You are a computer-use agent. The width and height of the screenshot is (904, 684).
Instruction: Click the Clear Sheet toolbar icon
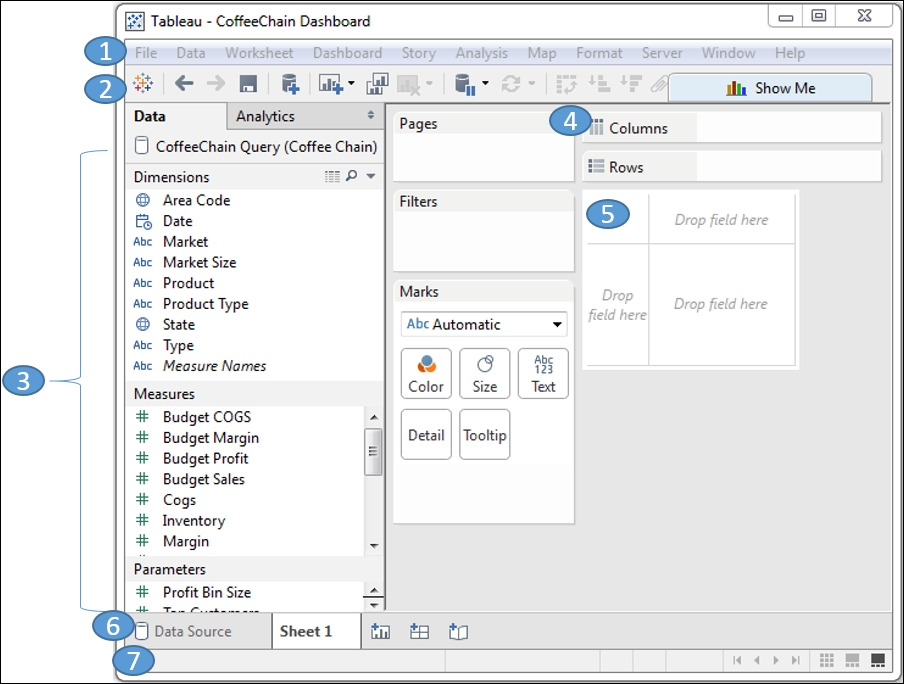(409, 85)
